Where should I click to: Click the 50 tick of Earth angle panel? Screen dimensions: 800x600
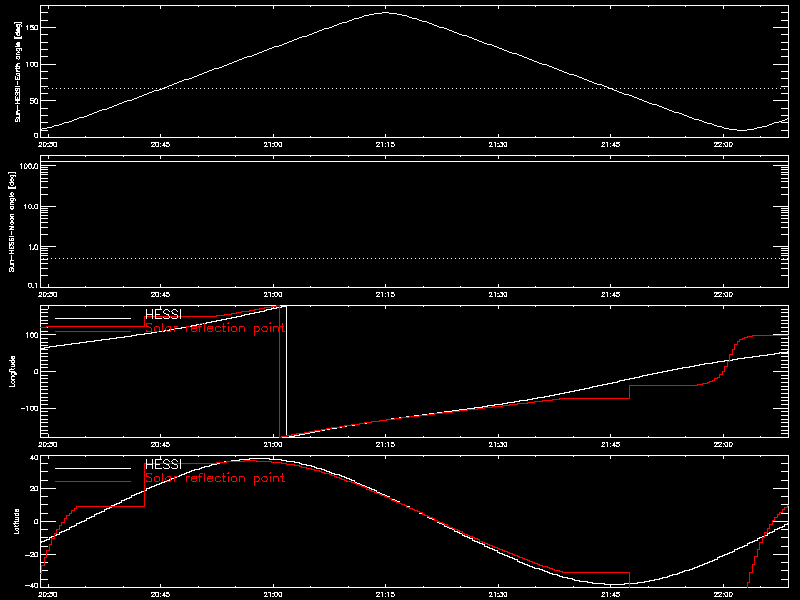point(34,101)
